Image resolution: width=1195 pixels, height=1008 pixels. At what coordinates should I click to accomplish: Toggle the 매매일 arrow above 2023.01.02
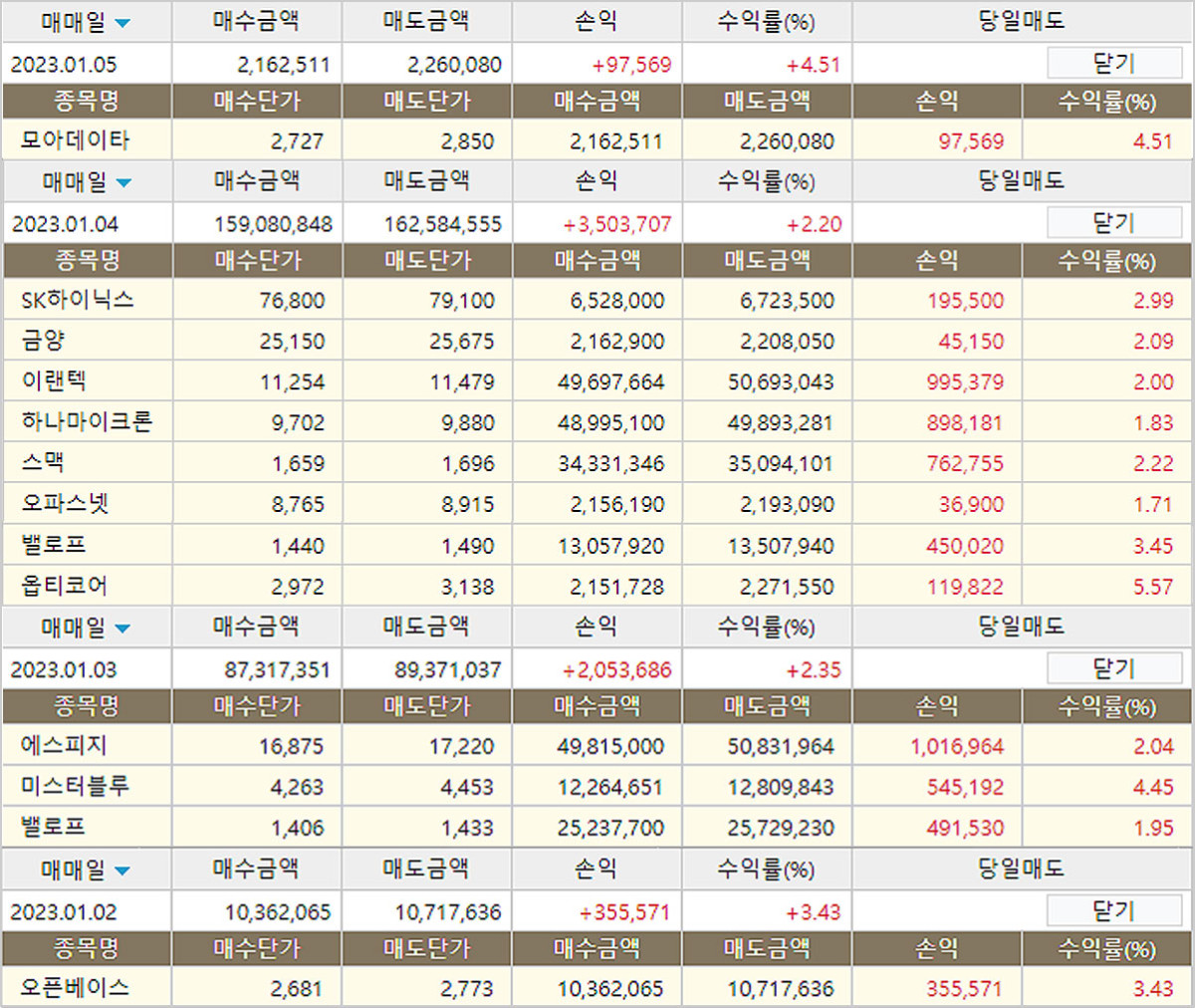(x=122, y=872)
